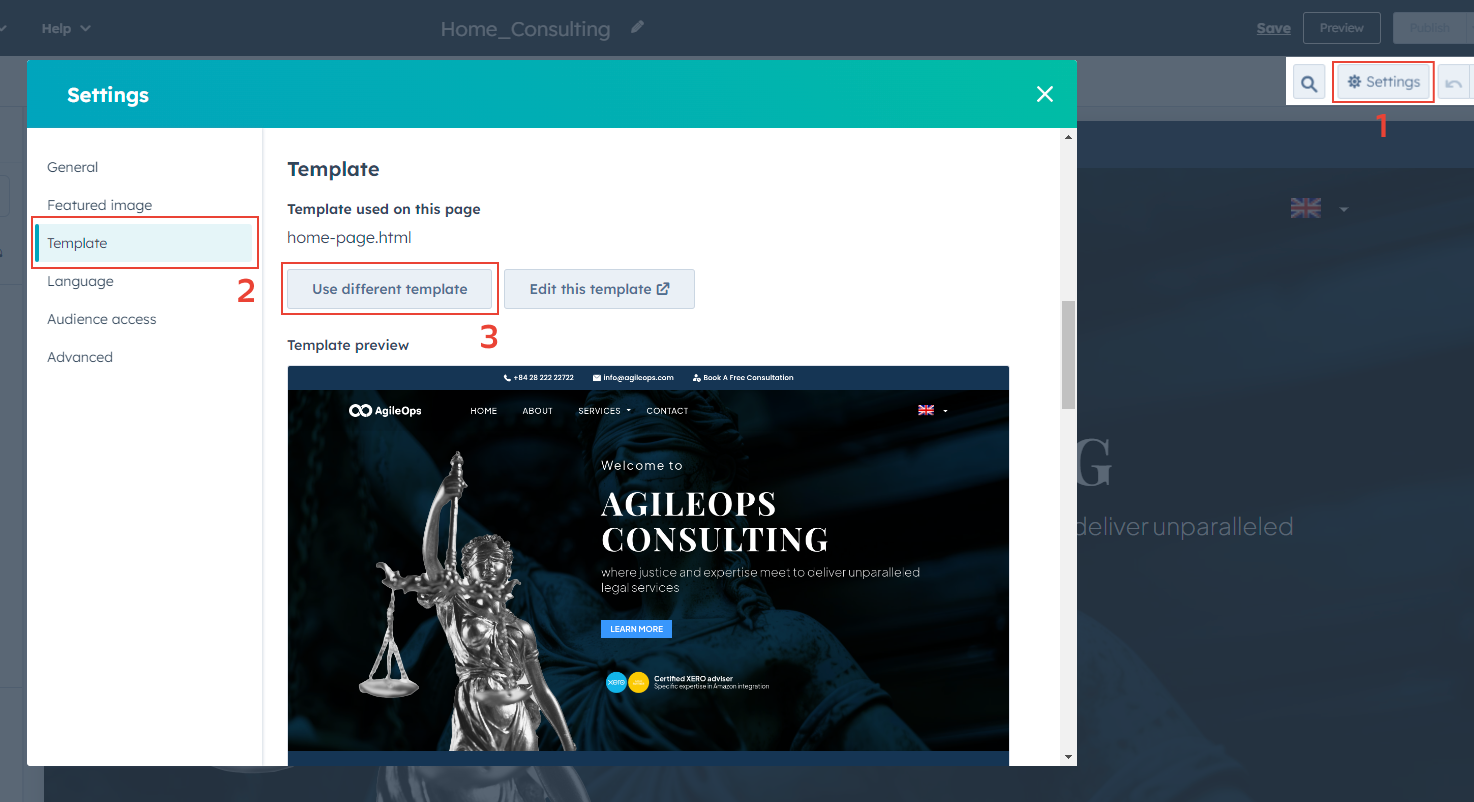
Task: Close the Settings dialog with X
Action: 1045,94
